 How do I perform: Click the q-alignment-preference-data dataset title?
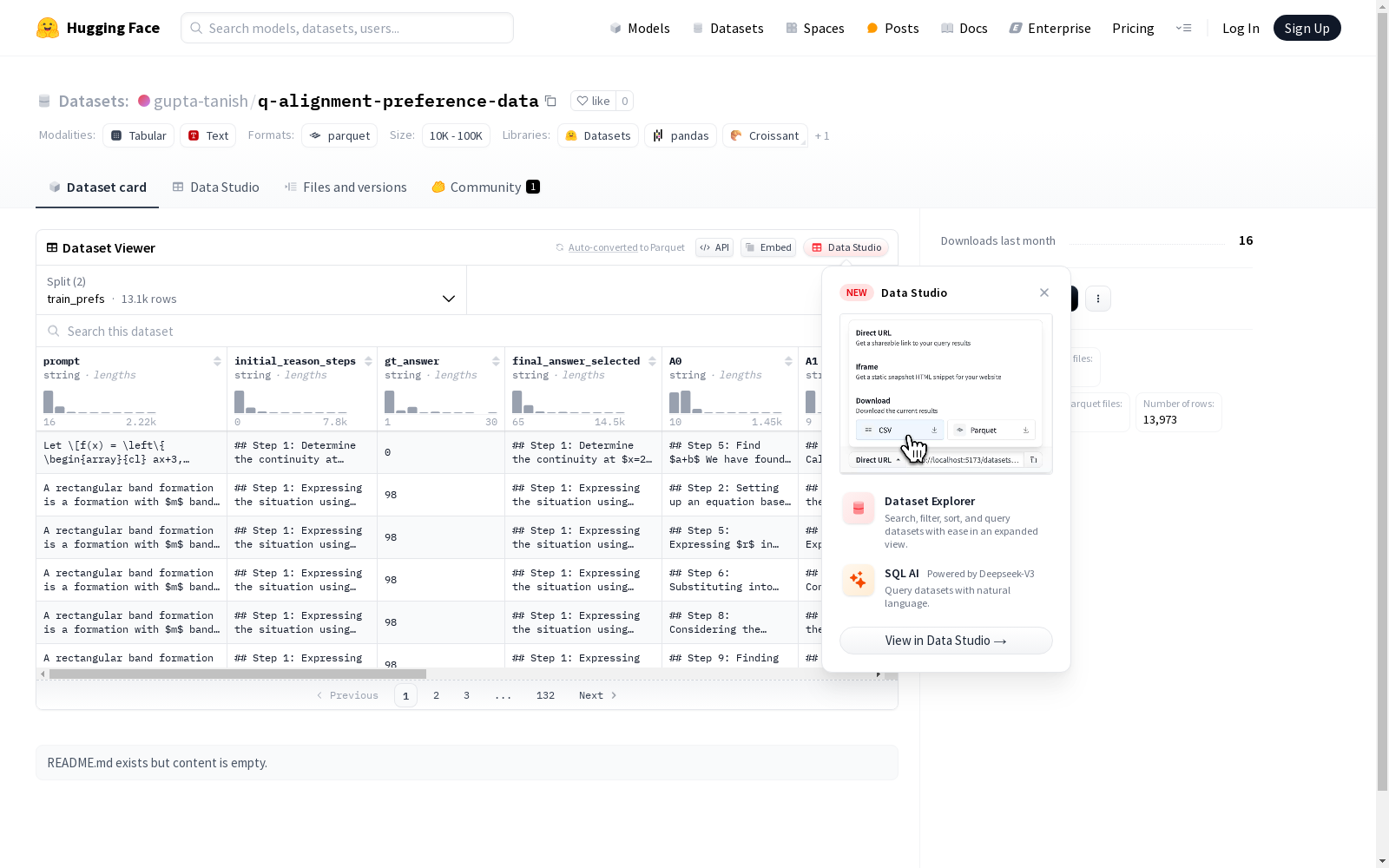(x=398, y=101)
